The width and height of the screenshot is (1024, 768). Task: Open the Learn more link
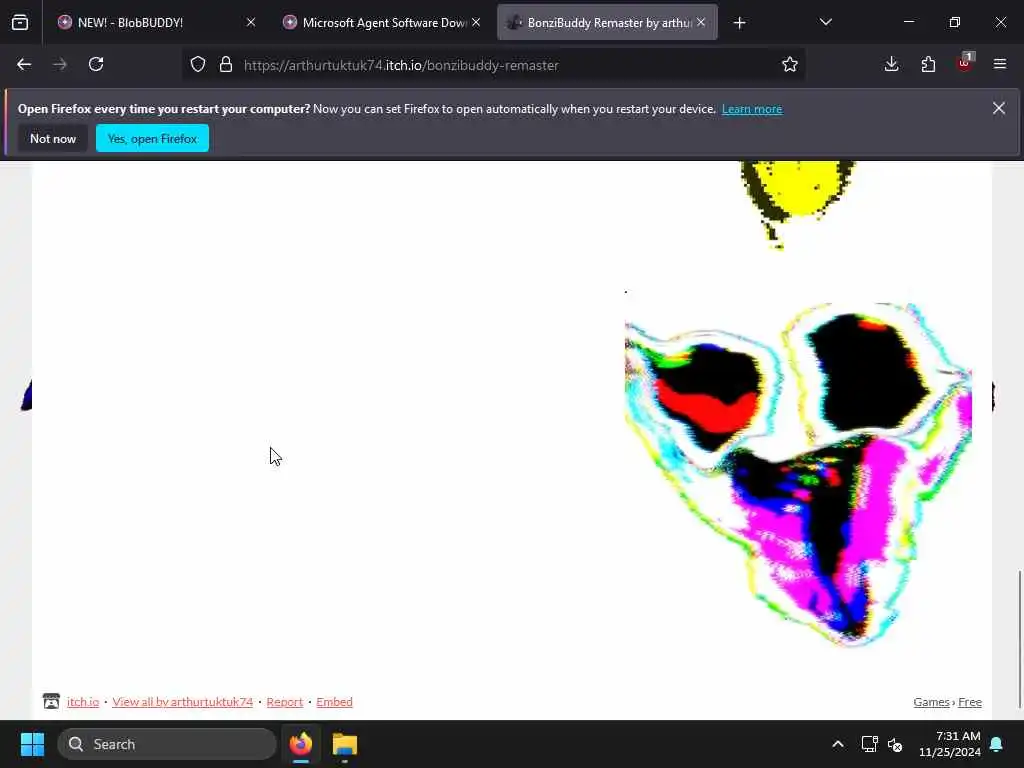[752, 109]
